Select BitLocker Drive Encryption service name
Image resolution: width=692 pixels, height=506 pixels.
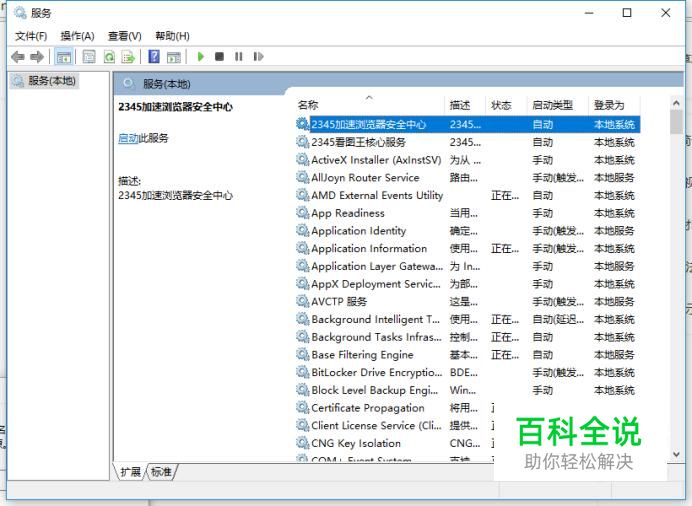pos(376,372)
